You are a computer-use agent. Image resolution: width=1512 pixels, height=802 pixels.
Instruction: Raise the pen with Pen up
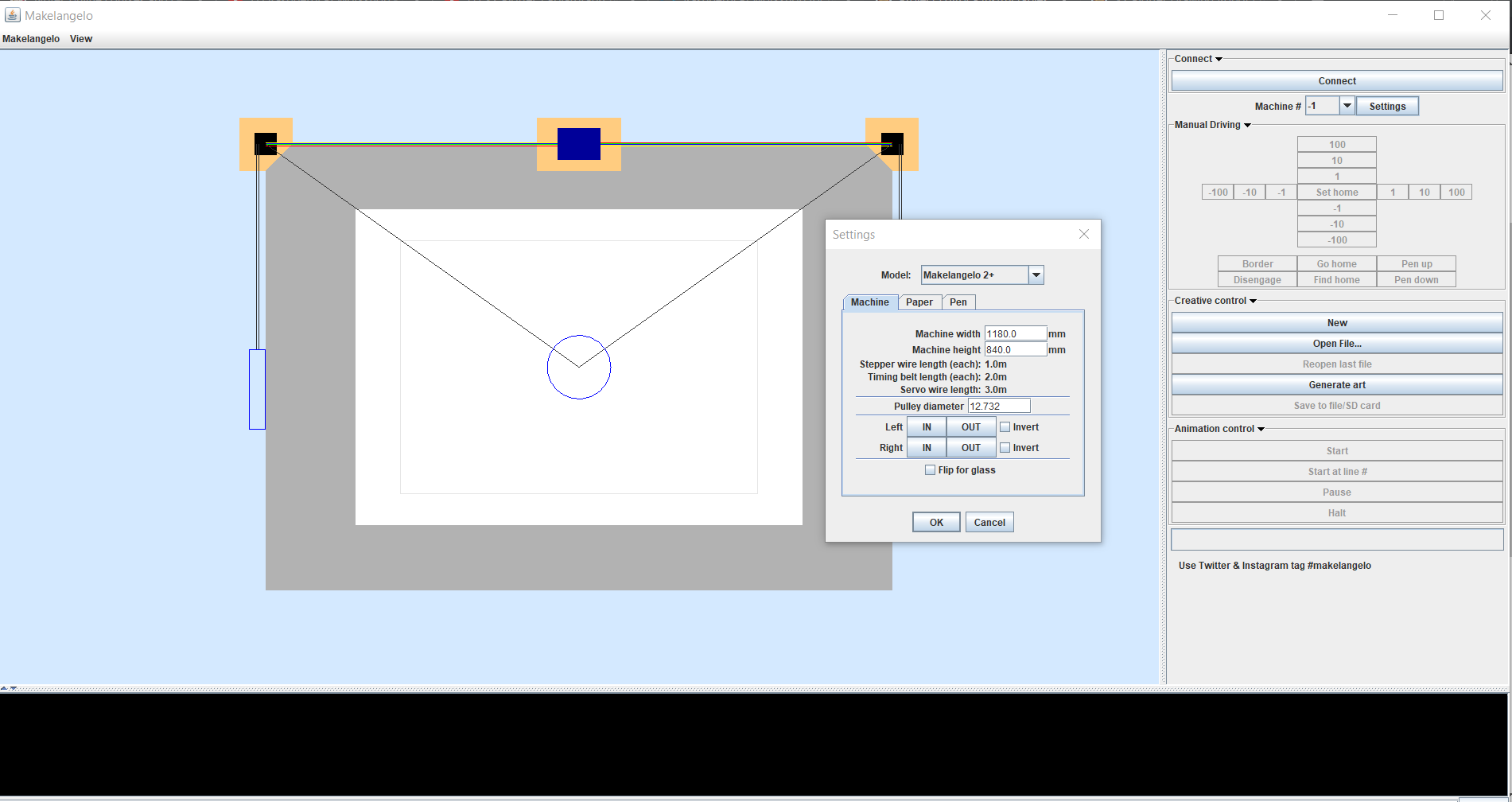[1416, 263]
